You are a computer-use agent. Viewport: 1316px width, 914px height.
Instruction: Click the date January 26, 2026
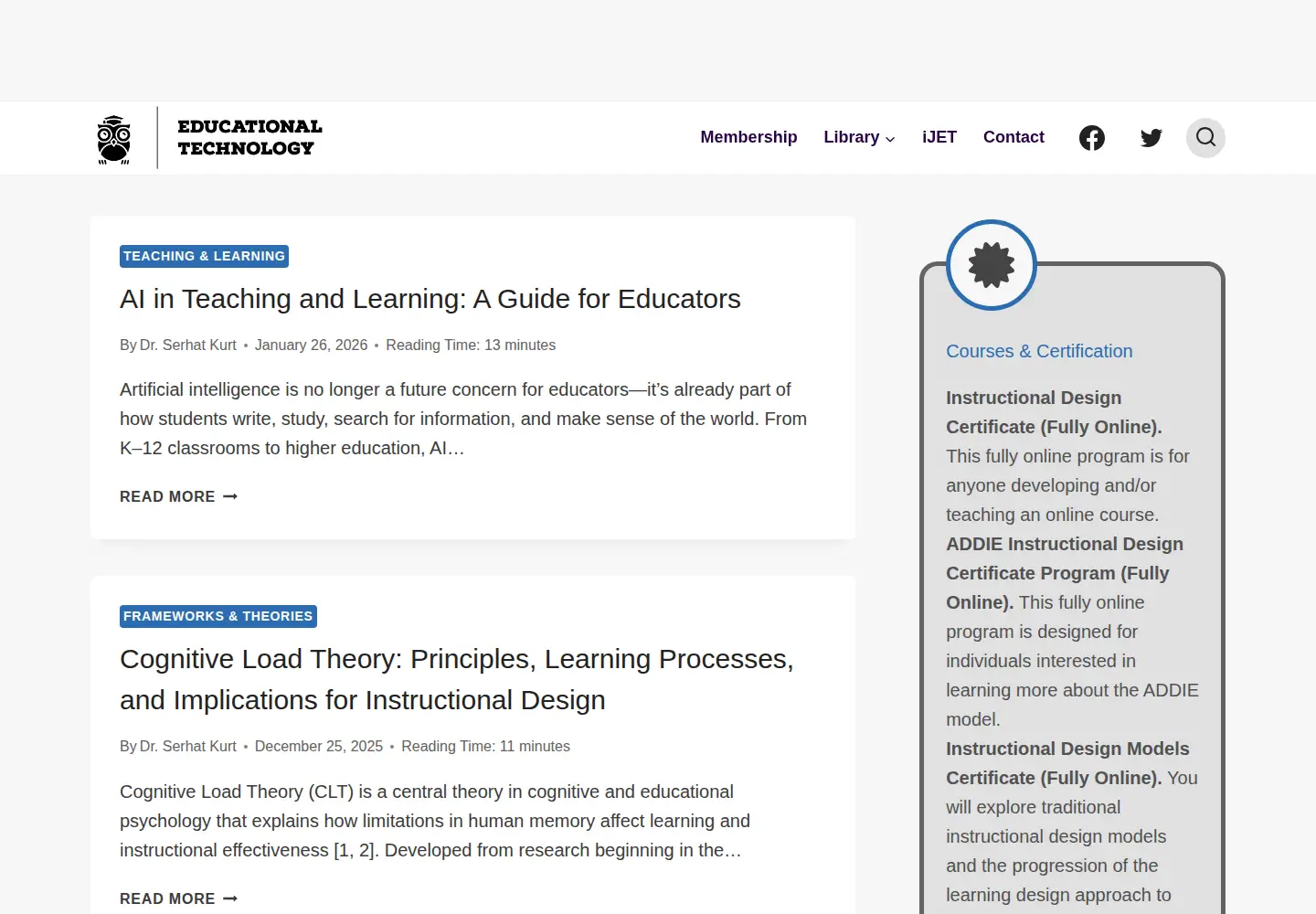tap(312, 345)
